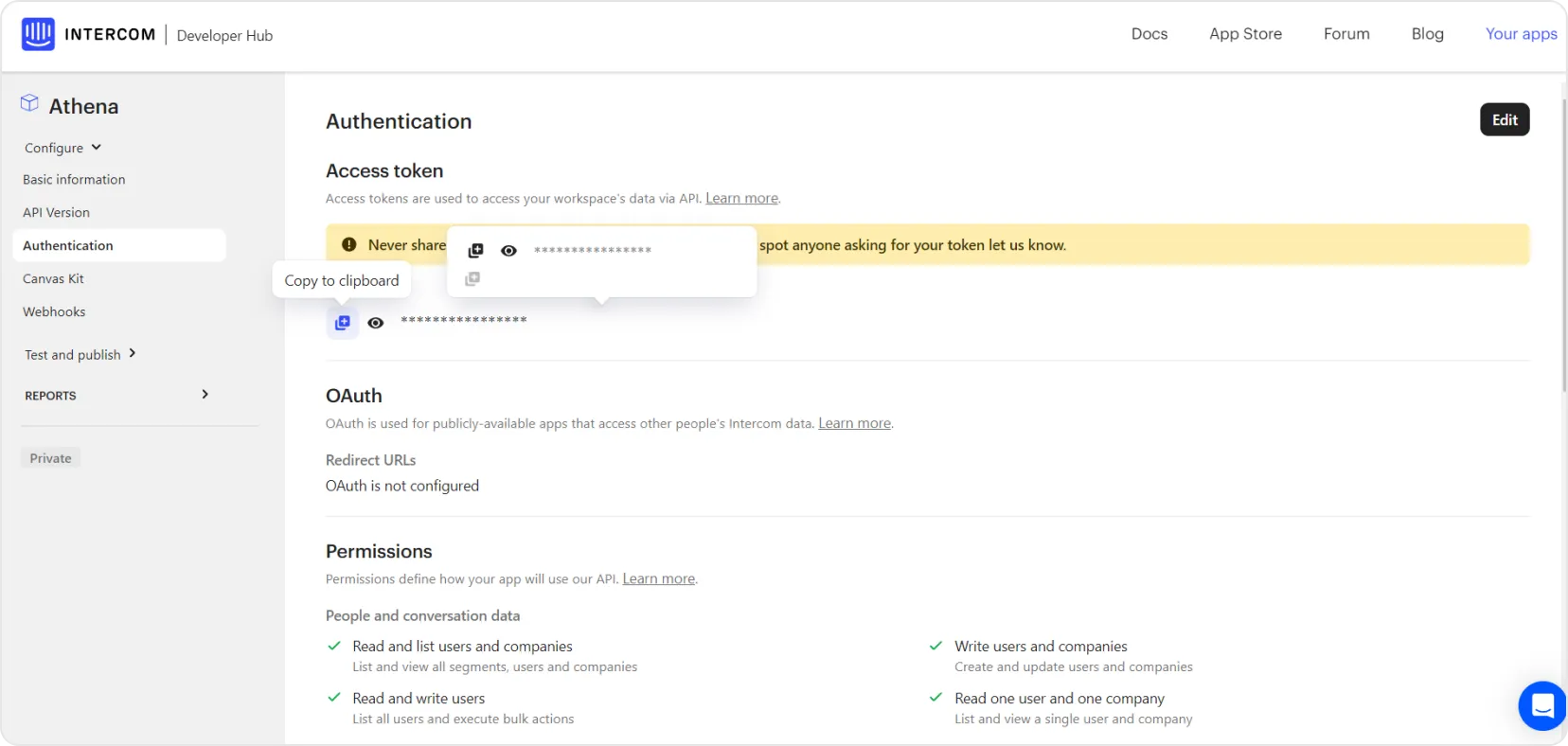The width and height of the screenshot is (1568, 746).
Task: Open Learn more link under OAuth
Action: (x=854, y=423)
